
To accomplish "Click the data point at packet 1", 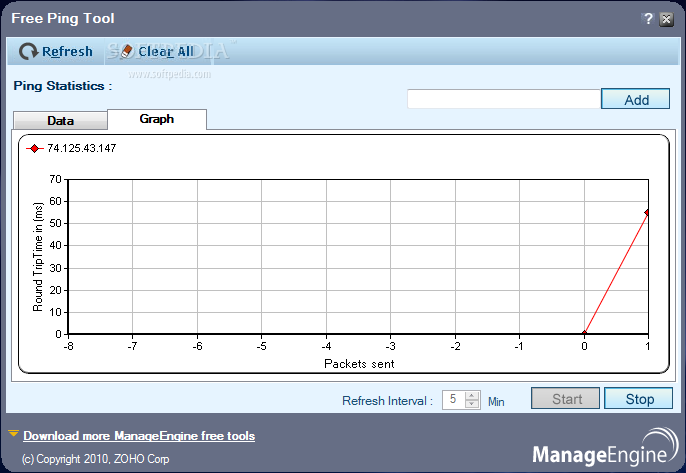I will 647,213.
